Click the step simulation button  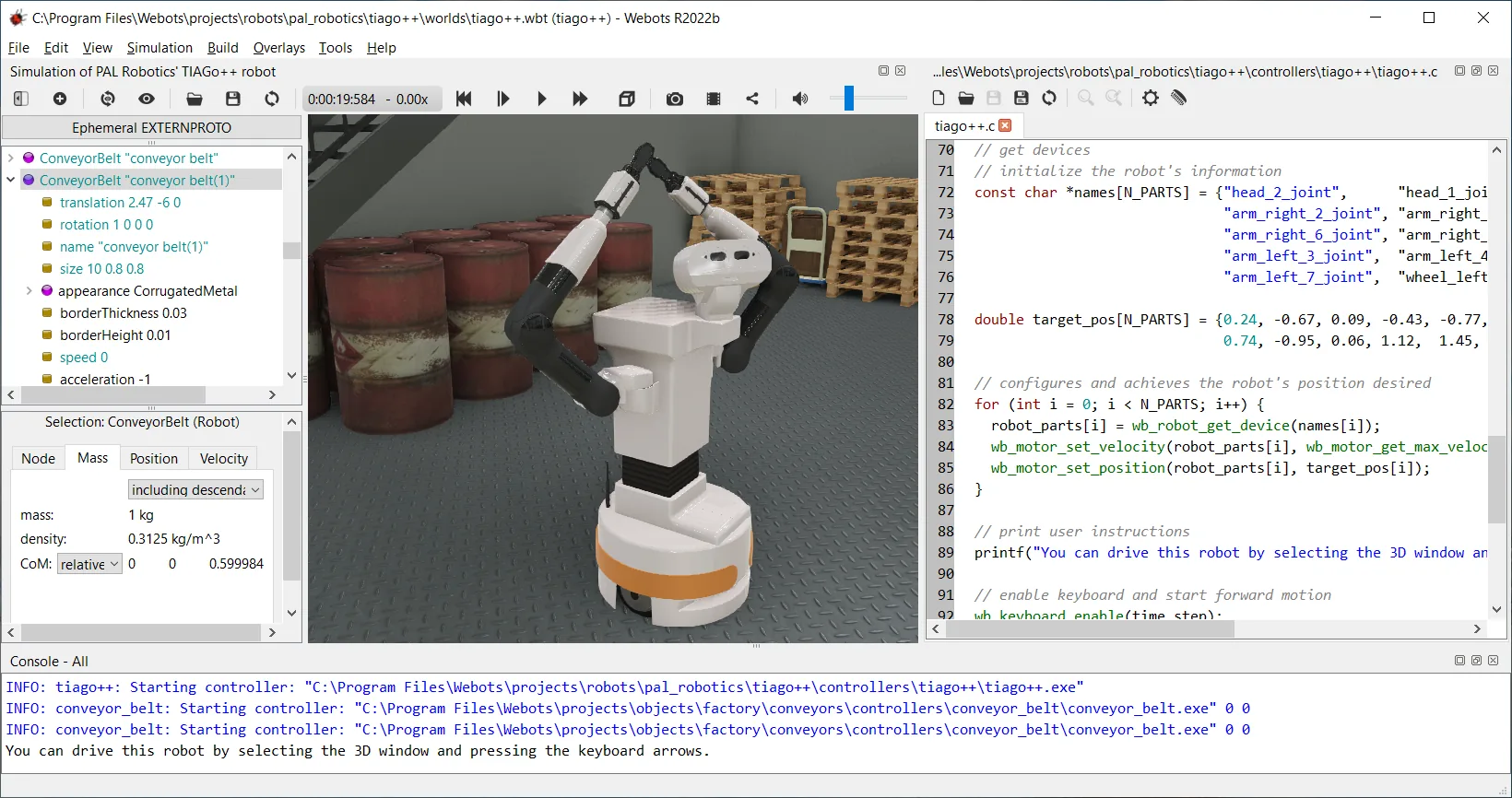point(502,99)
